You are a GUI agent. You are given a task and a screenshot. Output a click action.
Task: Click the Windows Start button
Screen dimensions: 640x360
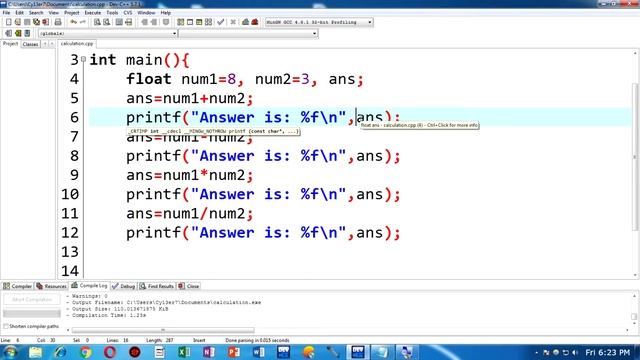coord(10,352)
